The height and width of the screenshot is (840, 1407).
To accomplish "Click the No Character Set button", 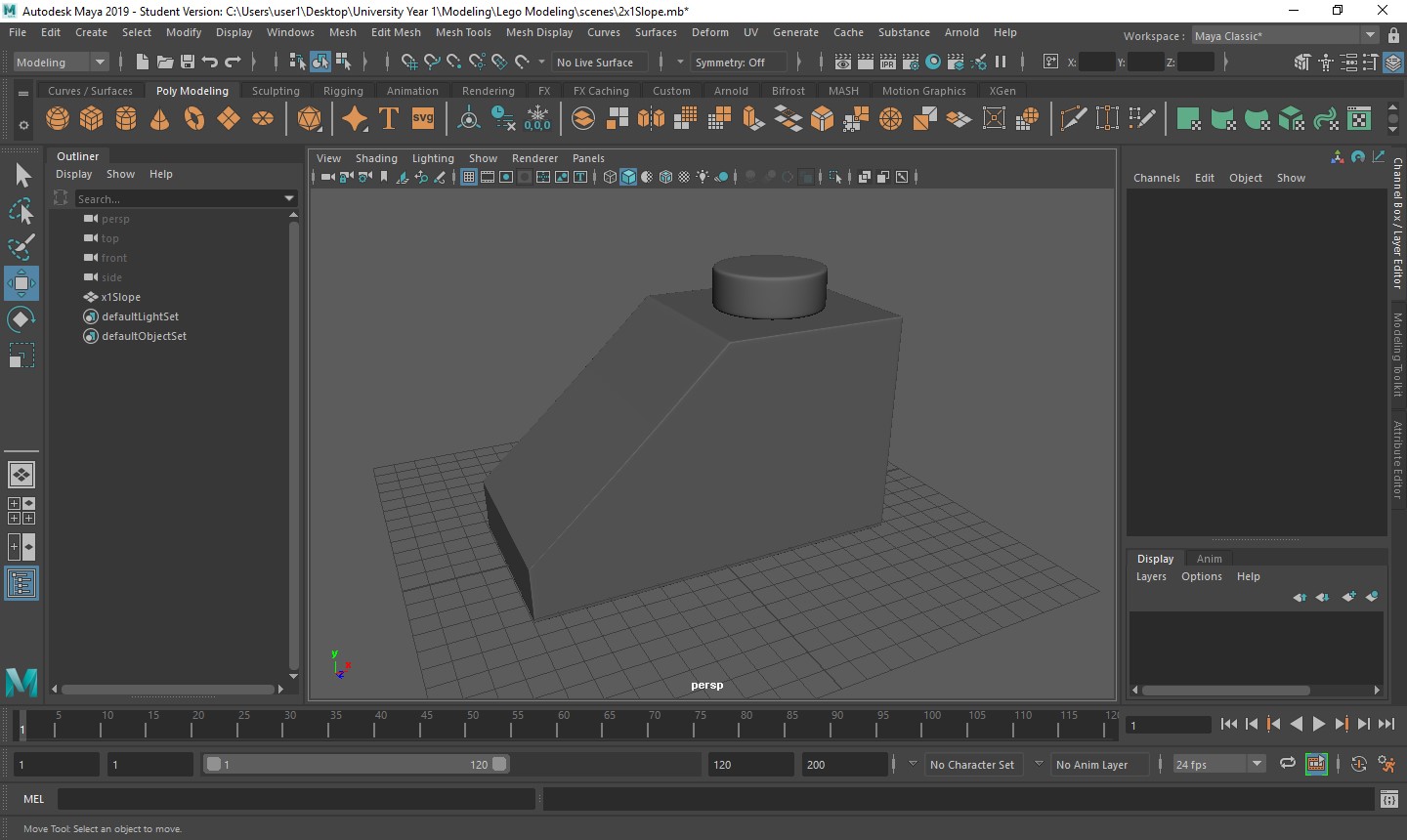I will (x=971, y=765).
